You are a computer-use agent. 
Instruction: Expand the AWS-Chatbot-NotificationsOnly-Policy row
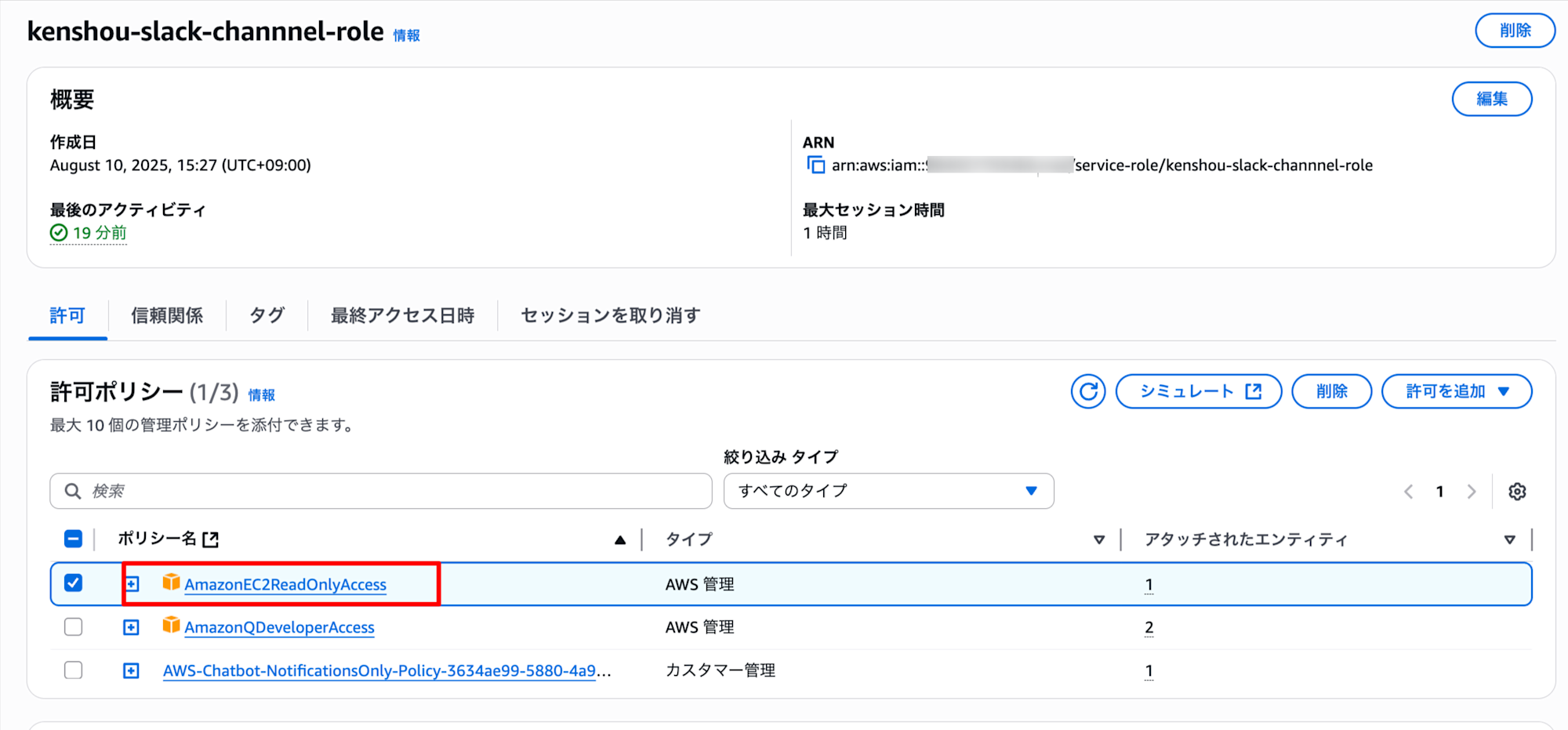pos(132,670)
